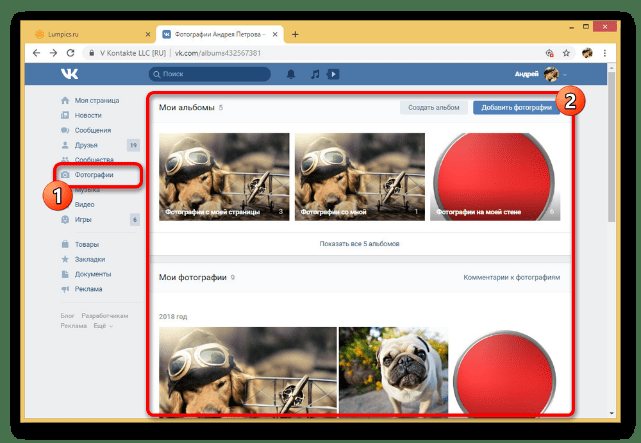Open Документы in sidebar
Viewport: 641px width, 443px height.
(93, 274)
